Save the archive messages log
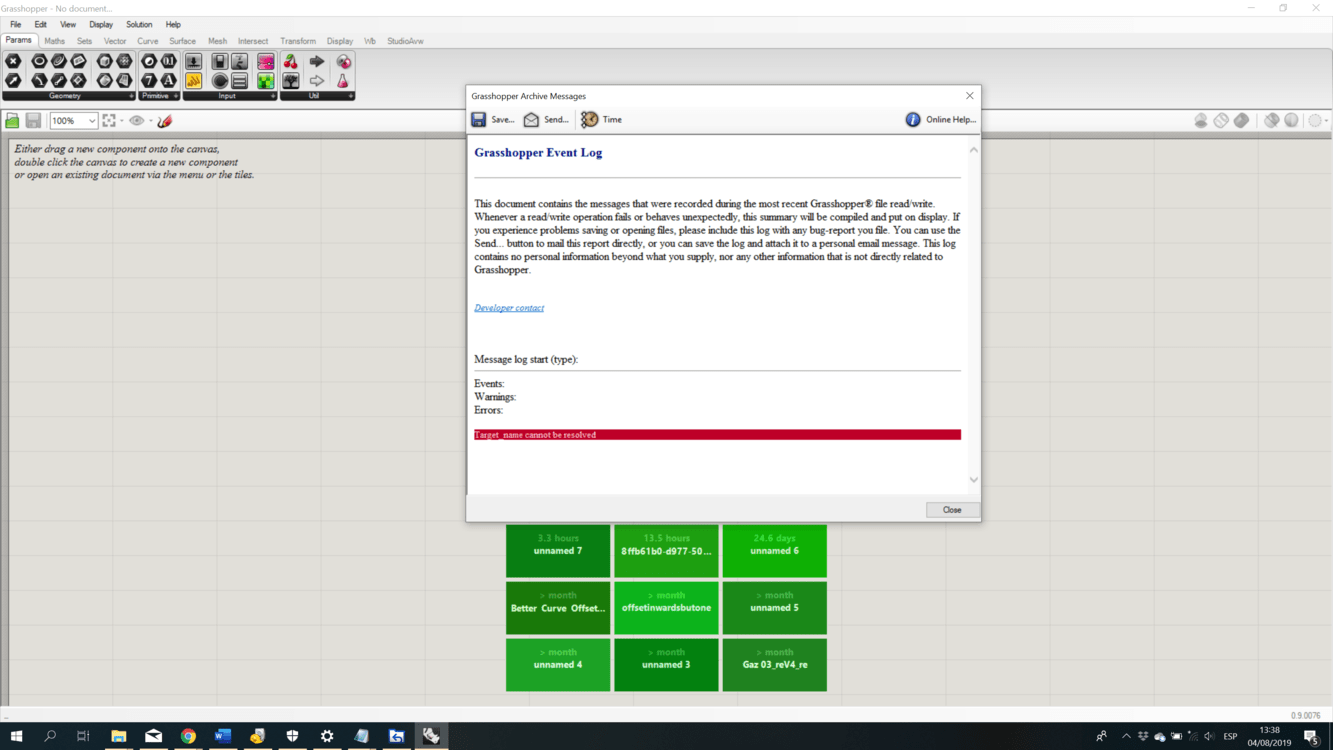Viewport: 1333px width, 750px height. point(493,120)
